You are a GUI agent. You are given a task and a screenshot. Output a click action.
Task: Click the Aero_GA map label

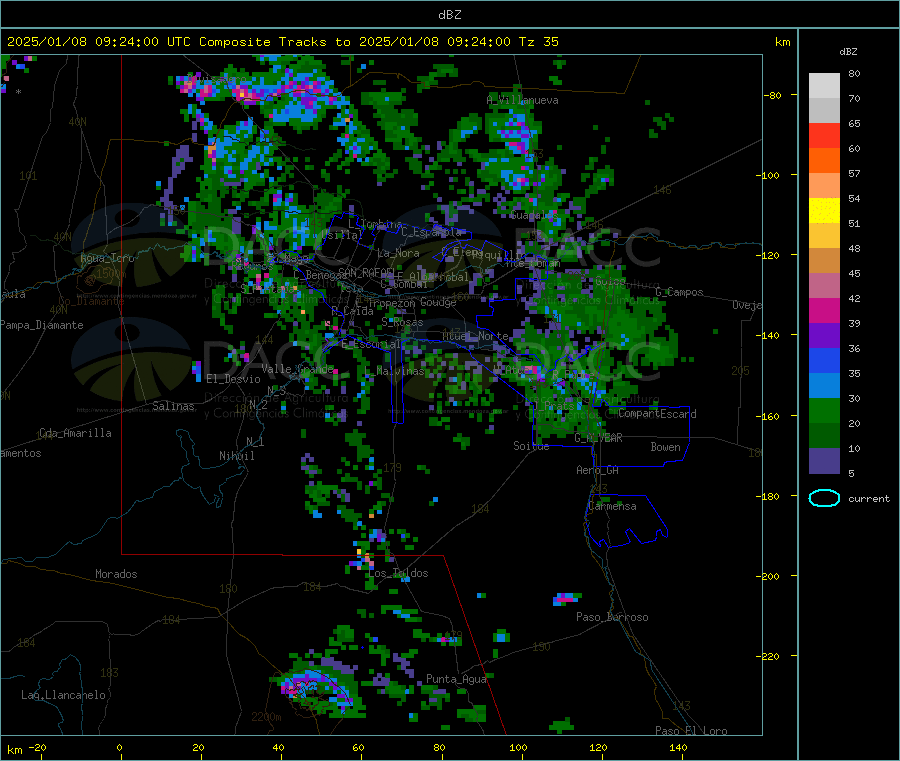[598, 471]
